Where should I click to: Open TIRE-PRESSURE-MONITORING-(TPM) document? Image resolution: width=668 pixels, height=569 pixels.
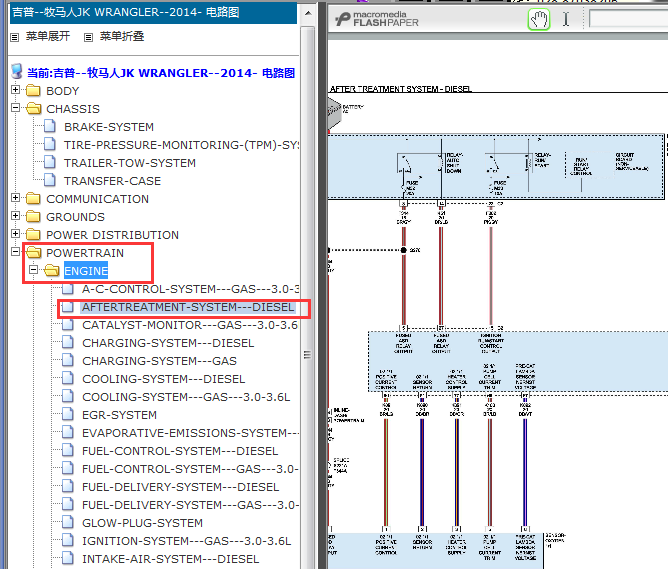(181, 145)
